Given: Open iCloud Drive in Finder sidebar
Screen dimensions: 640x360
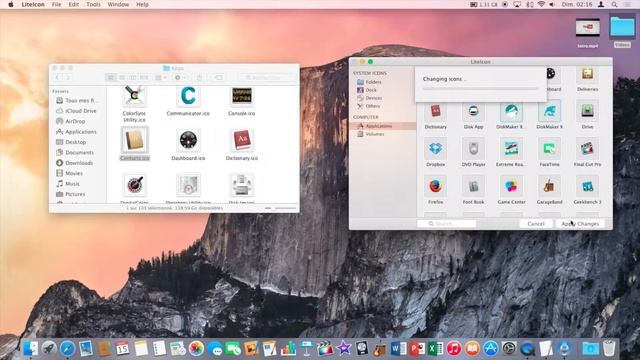Looking at the screenshot, I should (76, 111).
